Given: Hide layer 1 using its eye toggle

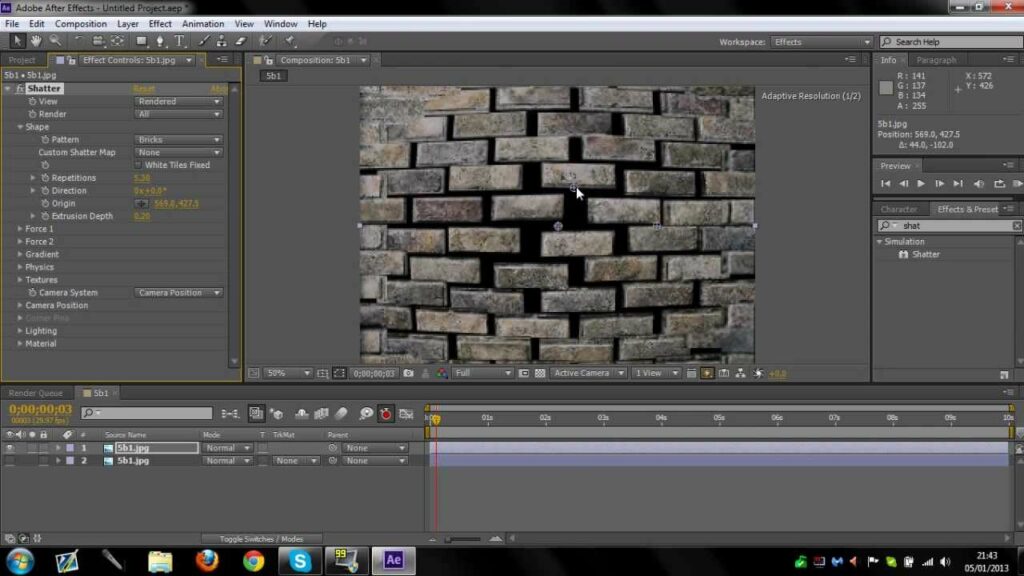Looking at the screenshot, I should [9, 448].
